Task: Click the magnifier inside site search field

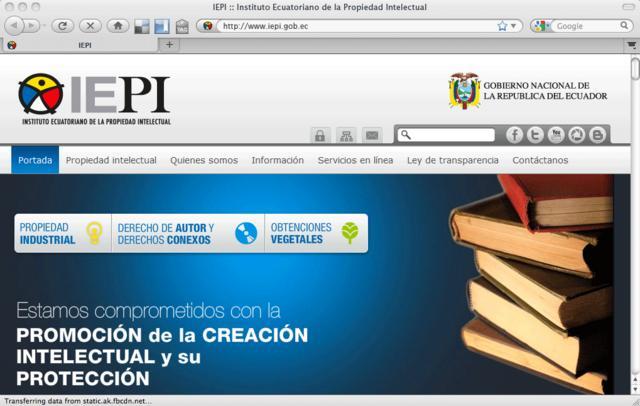Action: [405, 135]
